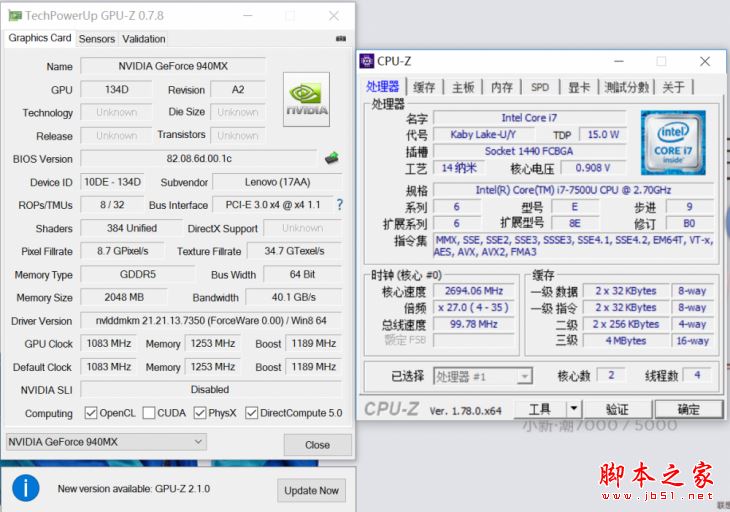Click the L3 cache value 4 MBytes
The height and width of the screenshot is (512, 730).
coord(626,341)
